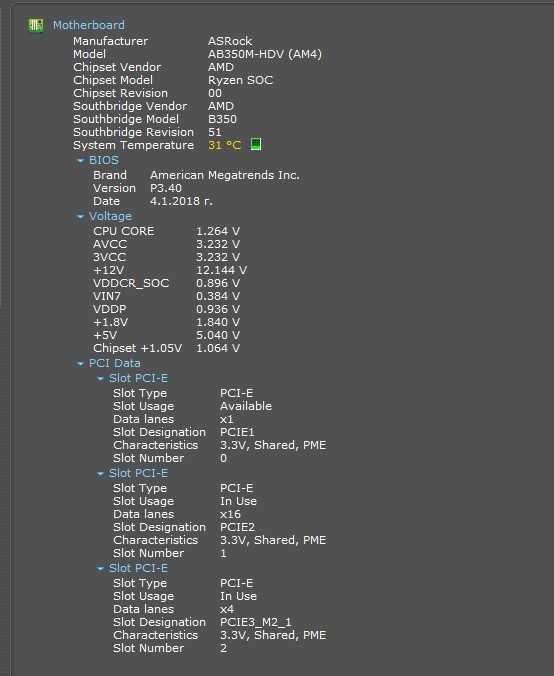Select Slot Number value 1

pos(223,553)
